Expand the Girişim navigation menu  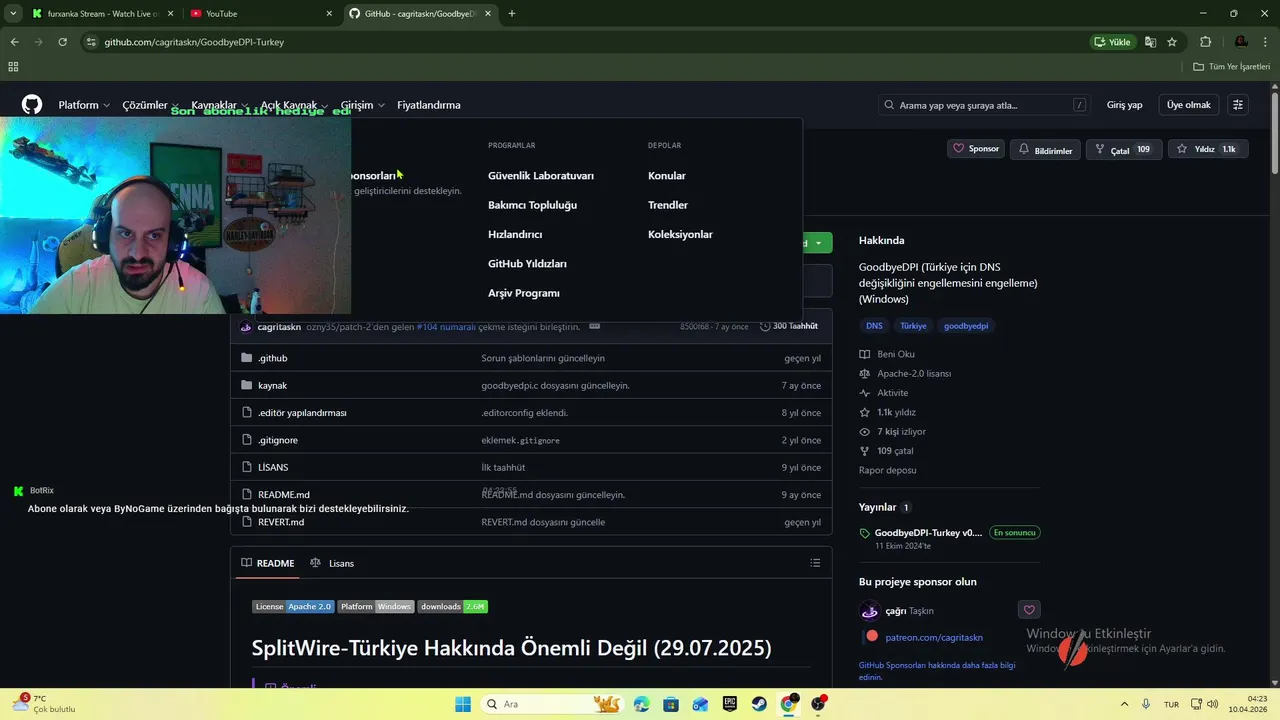coord(362,105)
